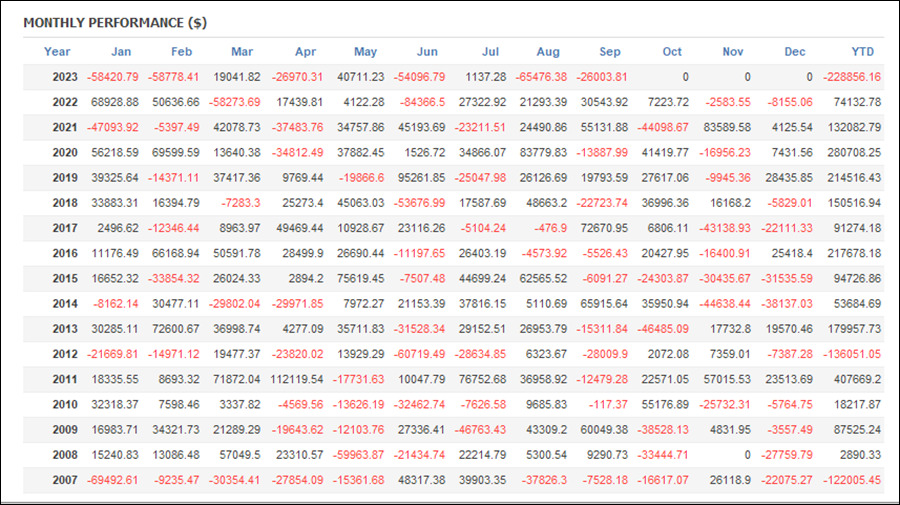This screenshot has height=505, width=900.
Task: Select the Jul column header
Action: 490,52
